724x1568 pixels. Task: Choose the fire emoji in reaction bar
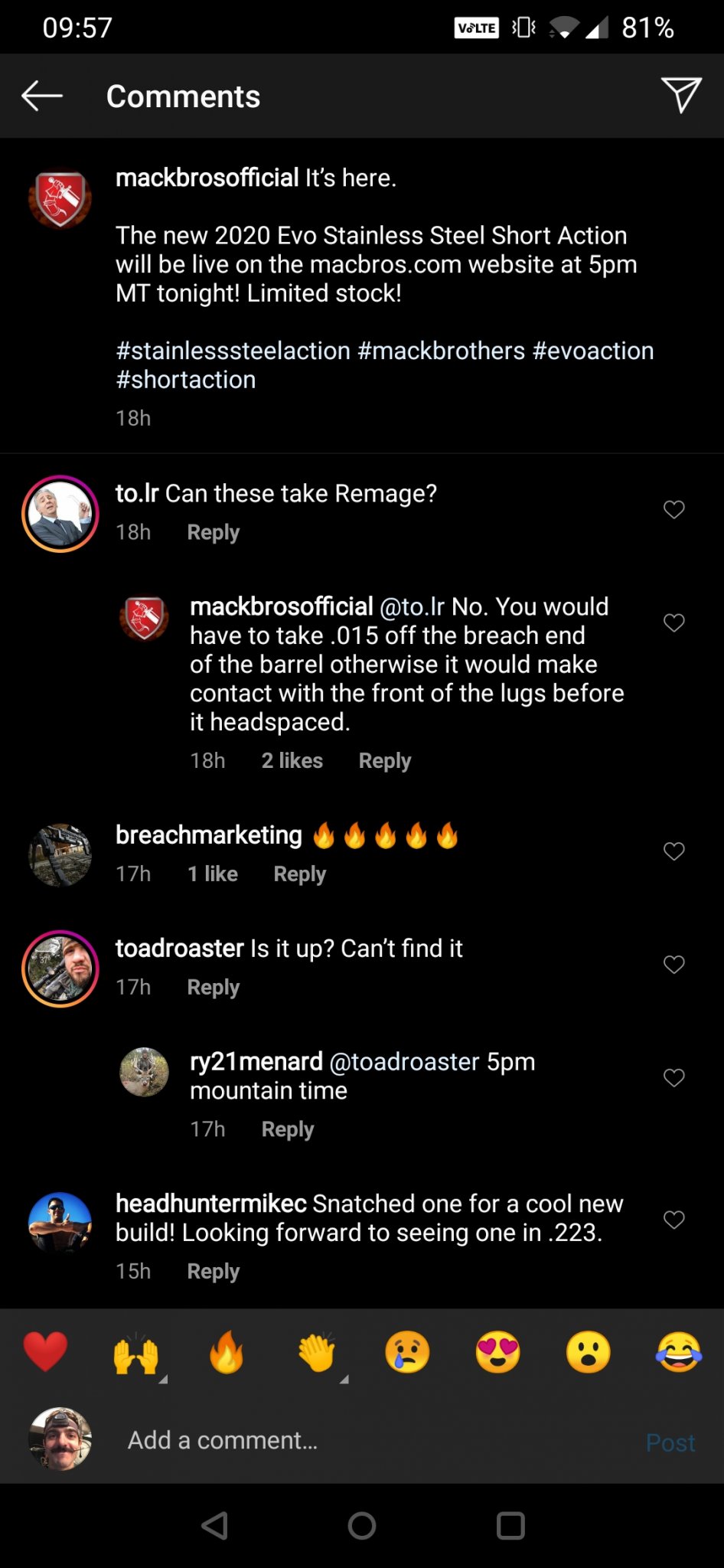click(227, 1351)
